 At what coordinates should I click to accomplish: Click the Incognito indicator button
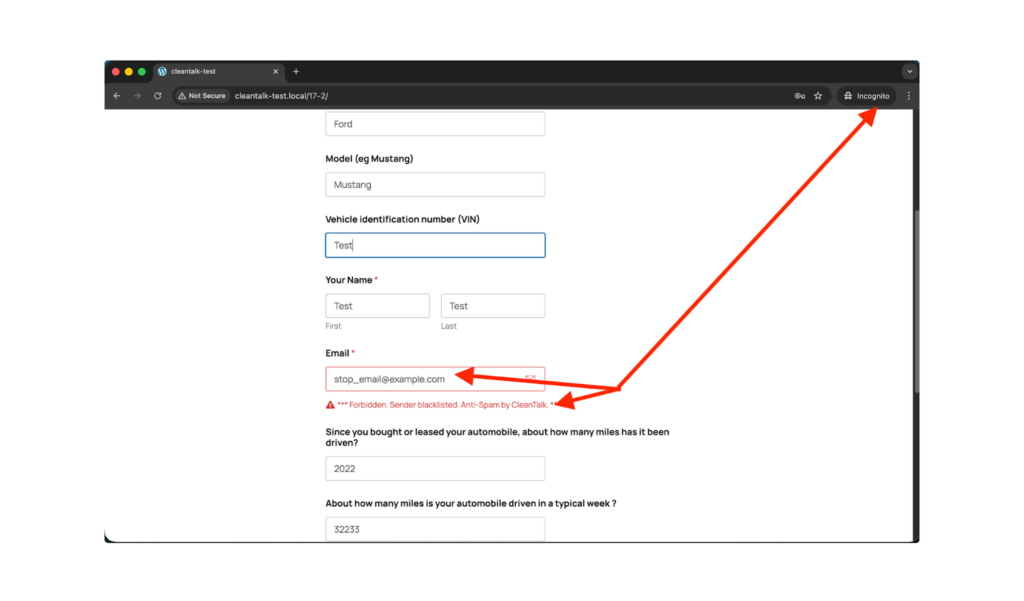coord(866,96)
